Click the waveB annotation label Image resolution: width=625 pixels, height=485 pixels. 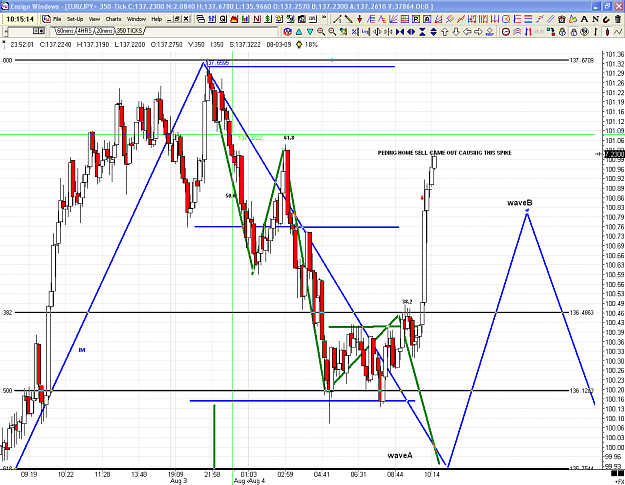pyautogui.click(x=519, y=202)
